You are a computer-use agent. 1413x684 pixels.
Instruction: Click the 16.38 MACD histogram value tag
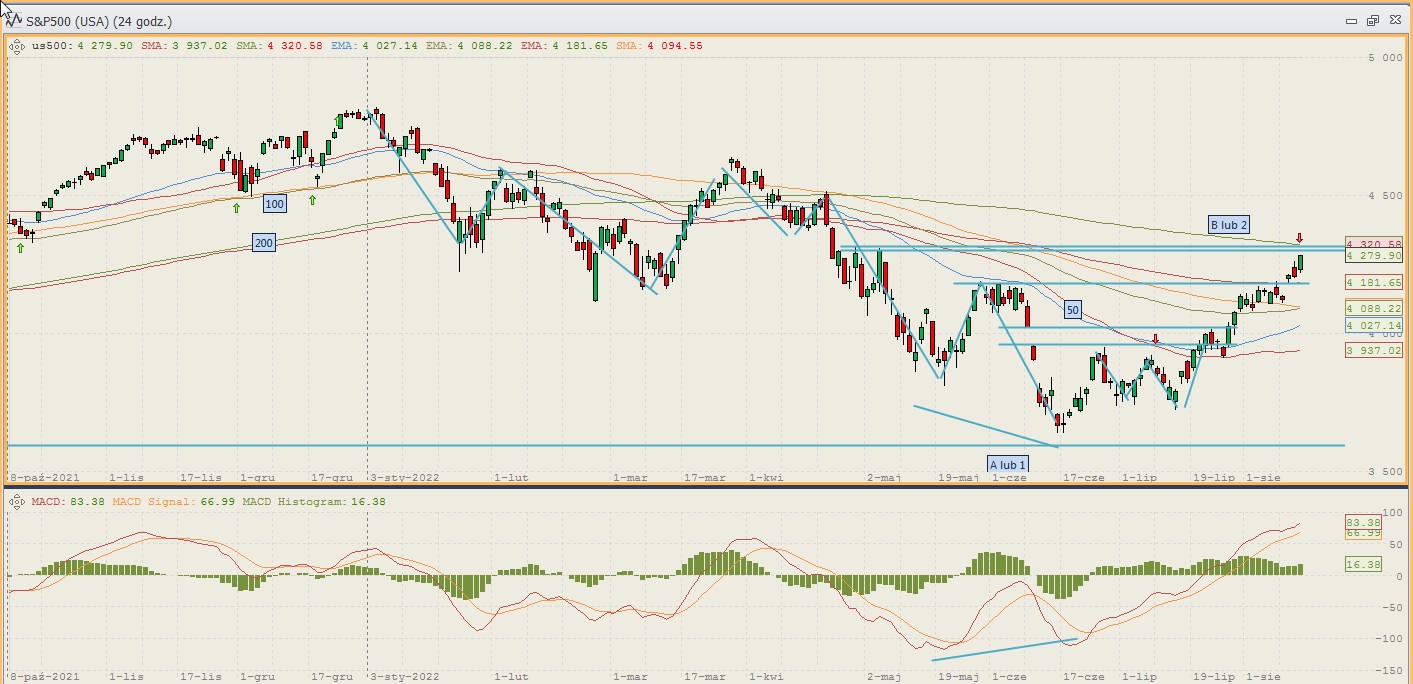click(1364, 565)
